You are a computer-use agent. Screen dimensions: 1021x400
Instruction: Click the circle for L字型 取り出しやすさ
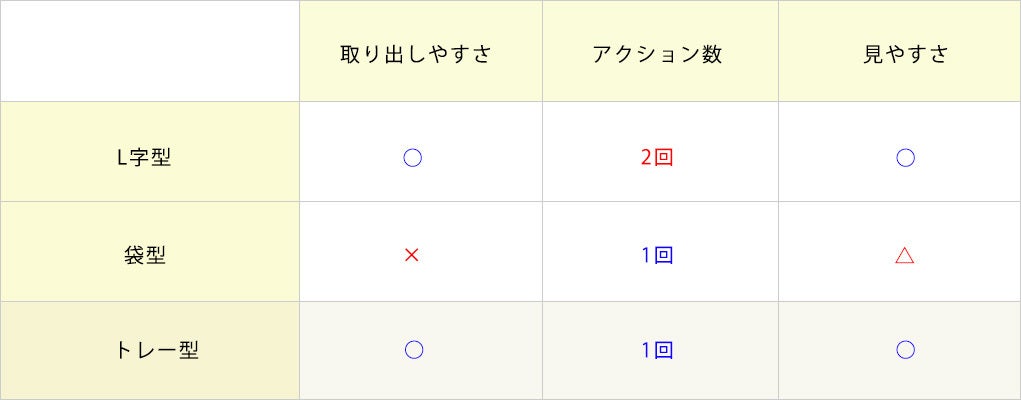coord(412,158)
